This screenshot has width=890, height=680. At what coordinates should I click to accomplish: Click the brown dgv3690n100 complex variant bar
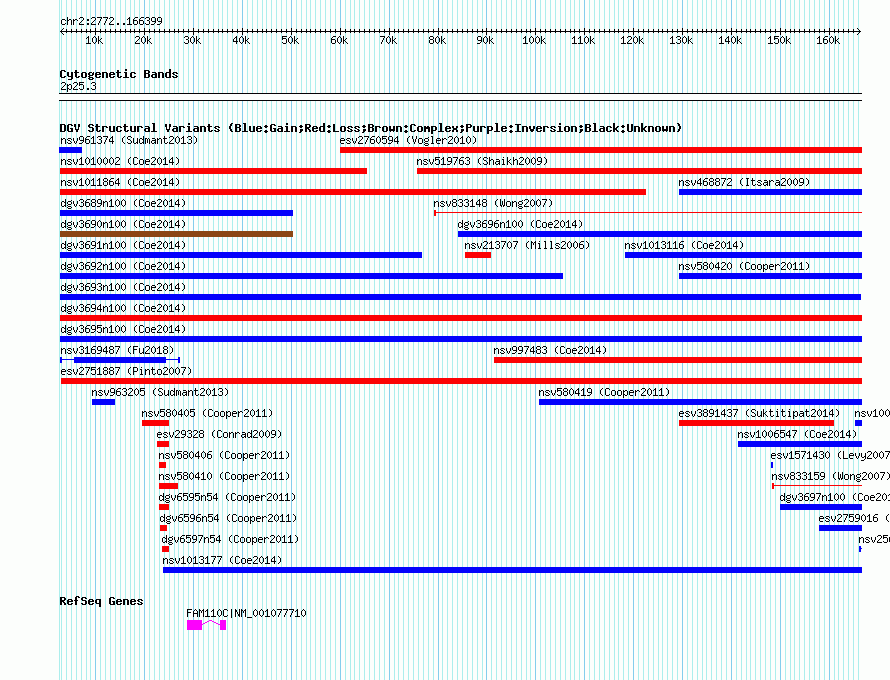(176, 234)
